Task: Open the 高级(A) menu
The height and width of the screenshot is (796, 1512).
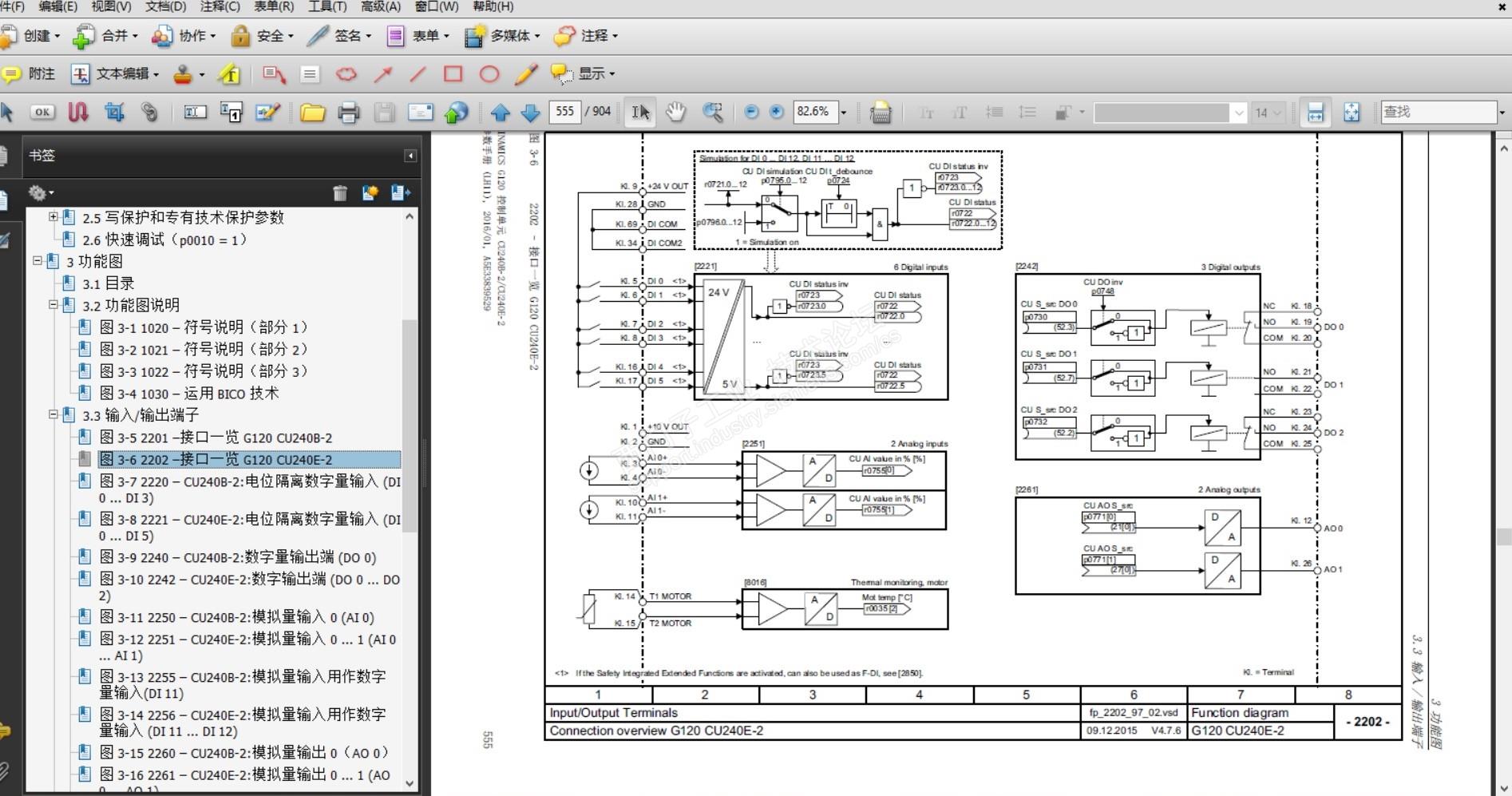Action: coord(381,6)
